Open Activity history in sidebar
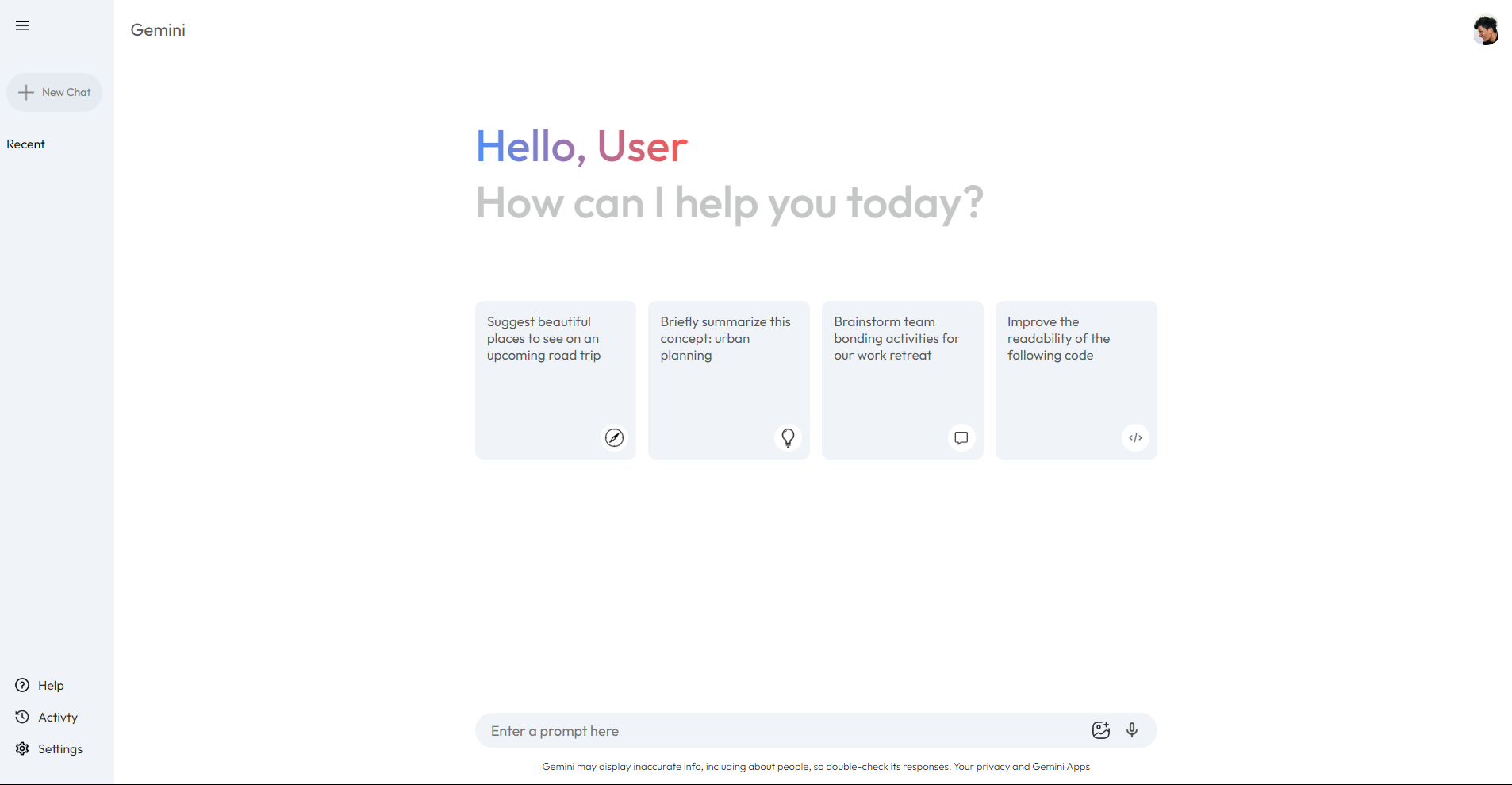The height and width of the screenshot is (785, 1512). click(57, 718)
